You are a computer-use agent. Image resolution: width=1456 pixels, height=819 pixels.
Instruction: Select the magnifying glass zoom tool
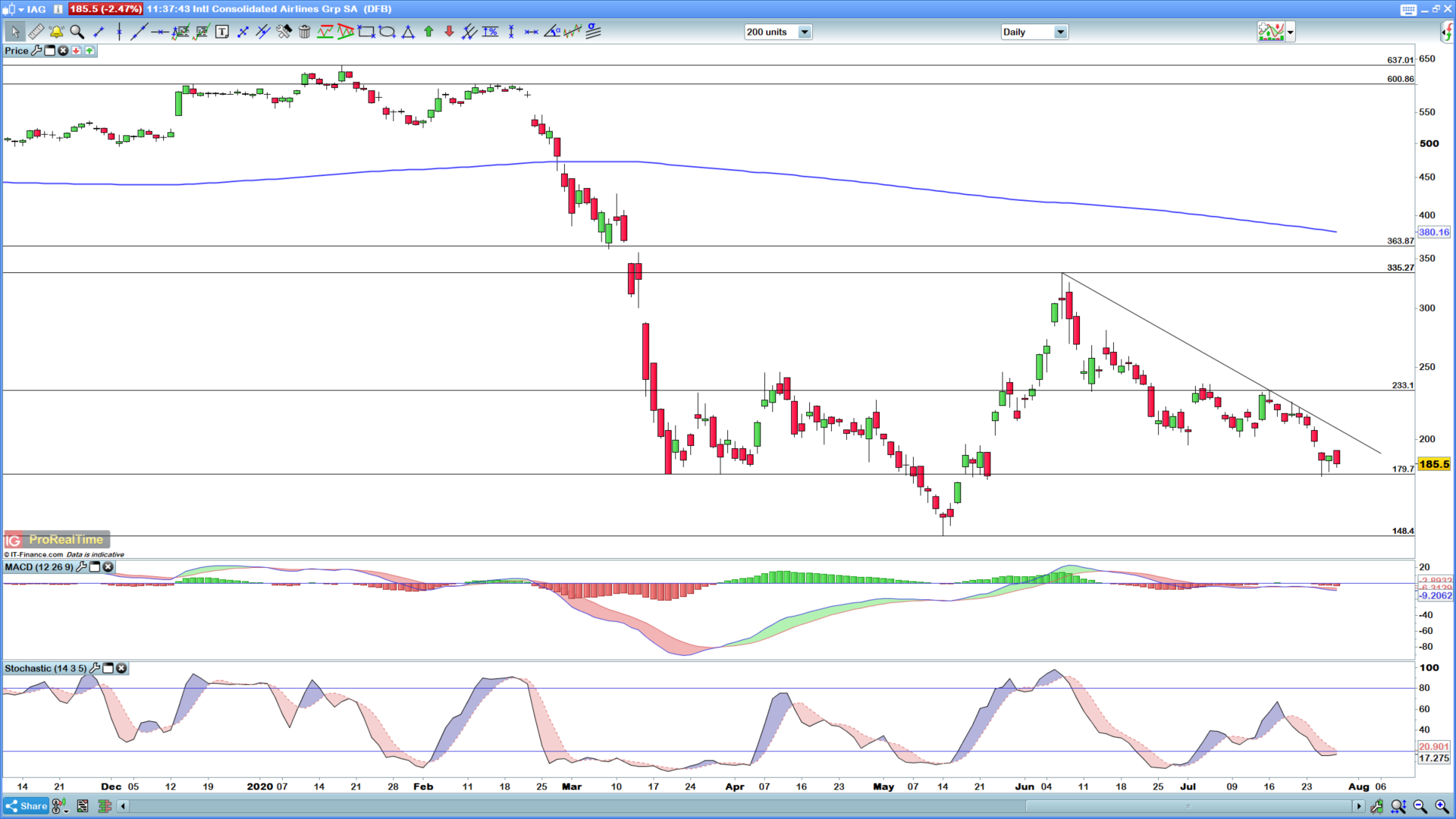pyautogui.click(x=77, y=32)
